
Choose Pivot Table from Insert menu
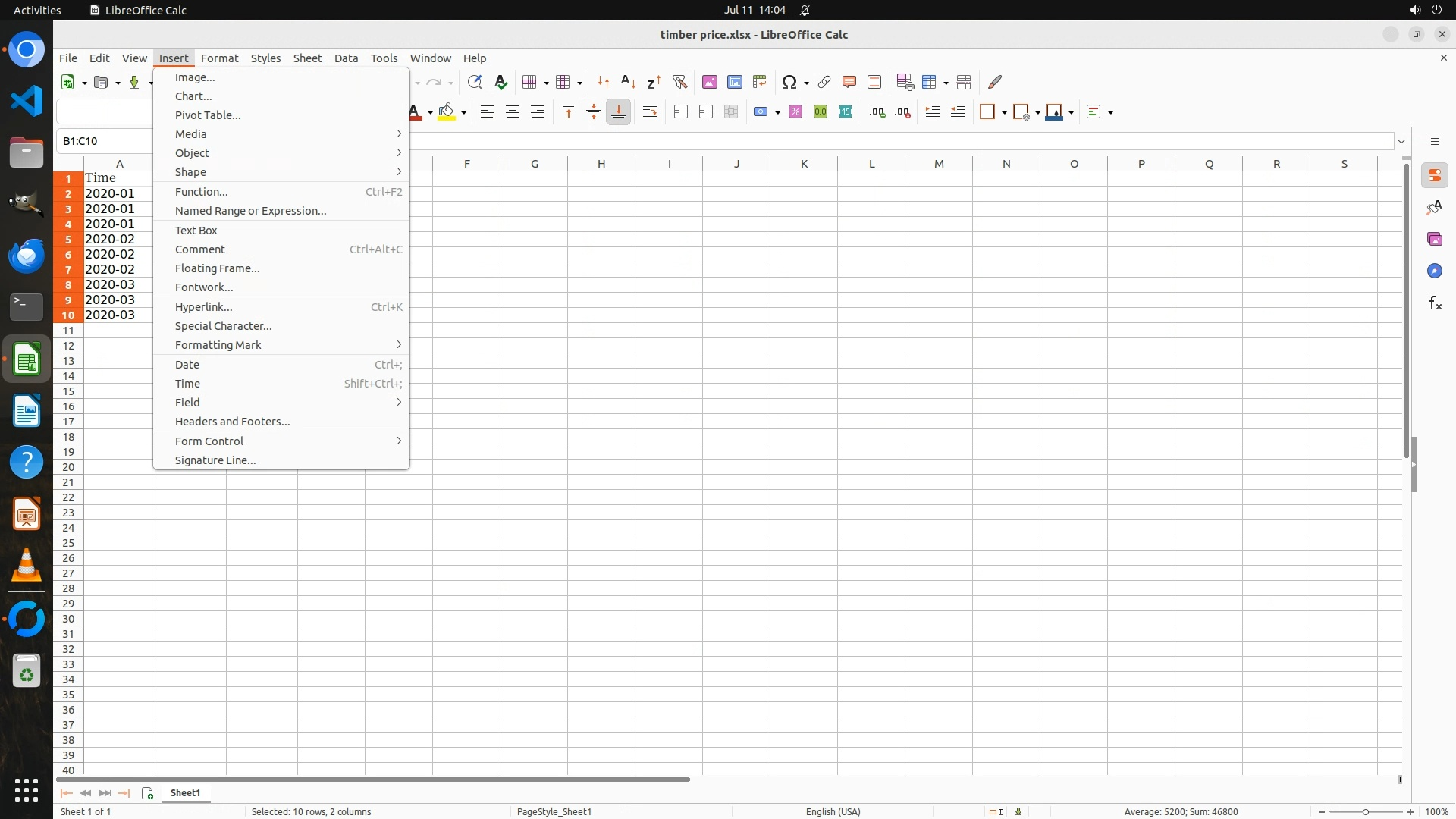[208, 115]
